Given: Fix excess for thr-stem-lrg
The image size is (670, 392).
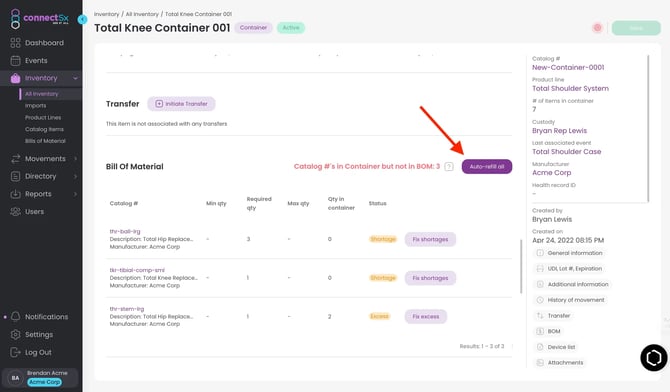Looking at the screenshot, I should (426, 317).
